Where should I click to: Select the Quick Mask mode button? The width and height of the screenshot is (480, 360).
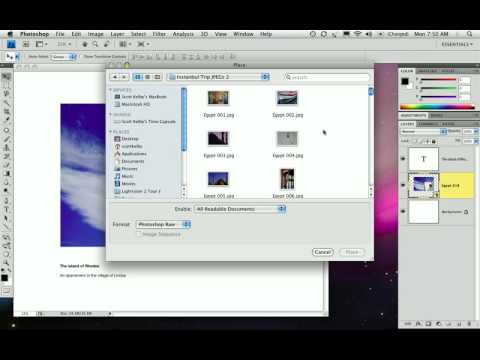(x=6, y=291)
